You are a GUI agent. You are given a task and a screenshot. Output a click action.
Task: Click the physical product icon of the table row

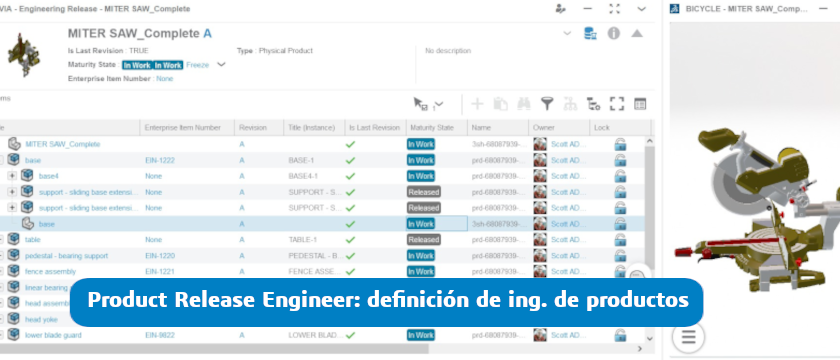pyautogui.click(x=14, y=239)
